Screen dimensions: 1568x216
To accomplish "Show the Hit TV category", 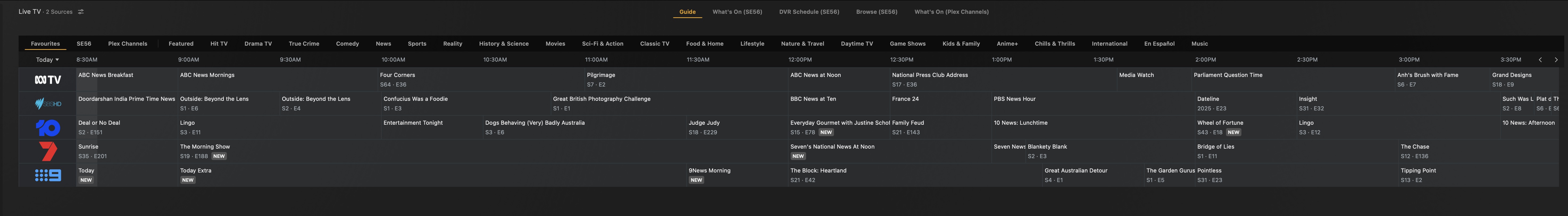I will tap(219, 44).
